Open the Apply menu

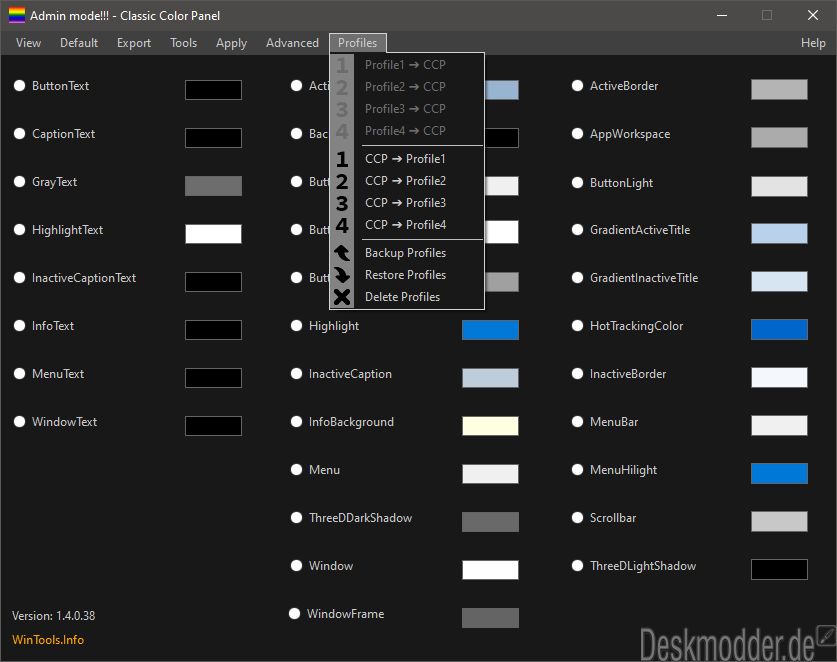231,43
